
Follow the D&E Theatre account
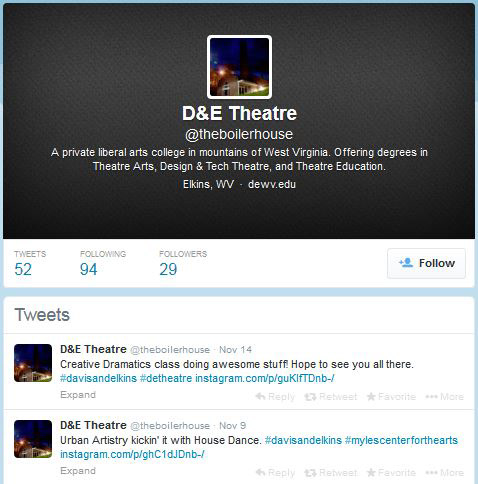point(426,263)
